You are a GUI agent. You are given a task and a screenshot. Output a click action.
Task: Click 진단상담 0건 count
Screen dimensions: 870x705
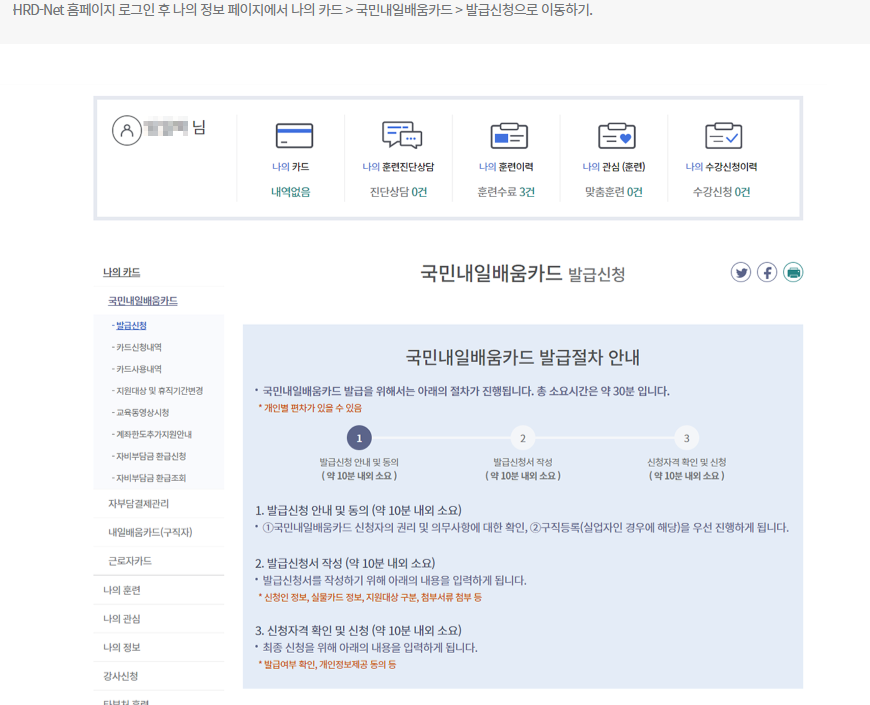coord(398,192)
